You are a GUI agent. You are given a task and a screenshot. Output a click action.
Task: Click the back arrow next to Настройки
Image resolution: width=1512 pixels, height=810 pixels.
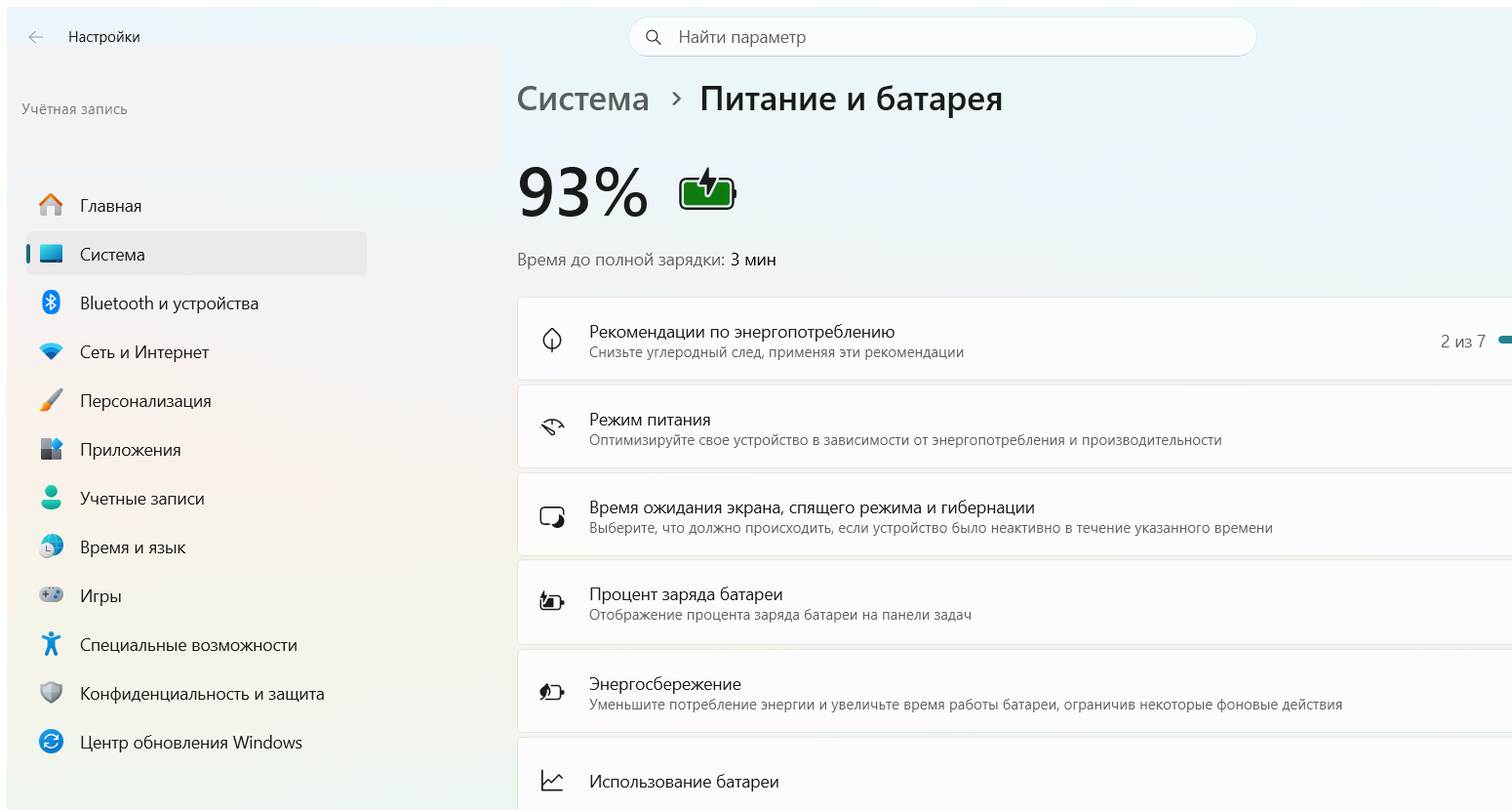(36, 37)
